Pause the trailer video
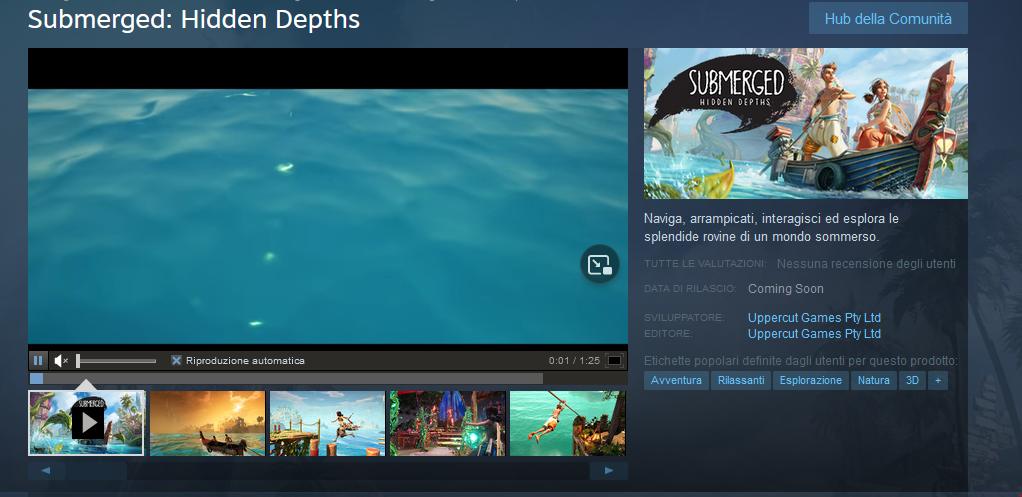 pos(38,360)
